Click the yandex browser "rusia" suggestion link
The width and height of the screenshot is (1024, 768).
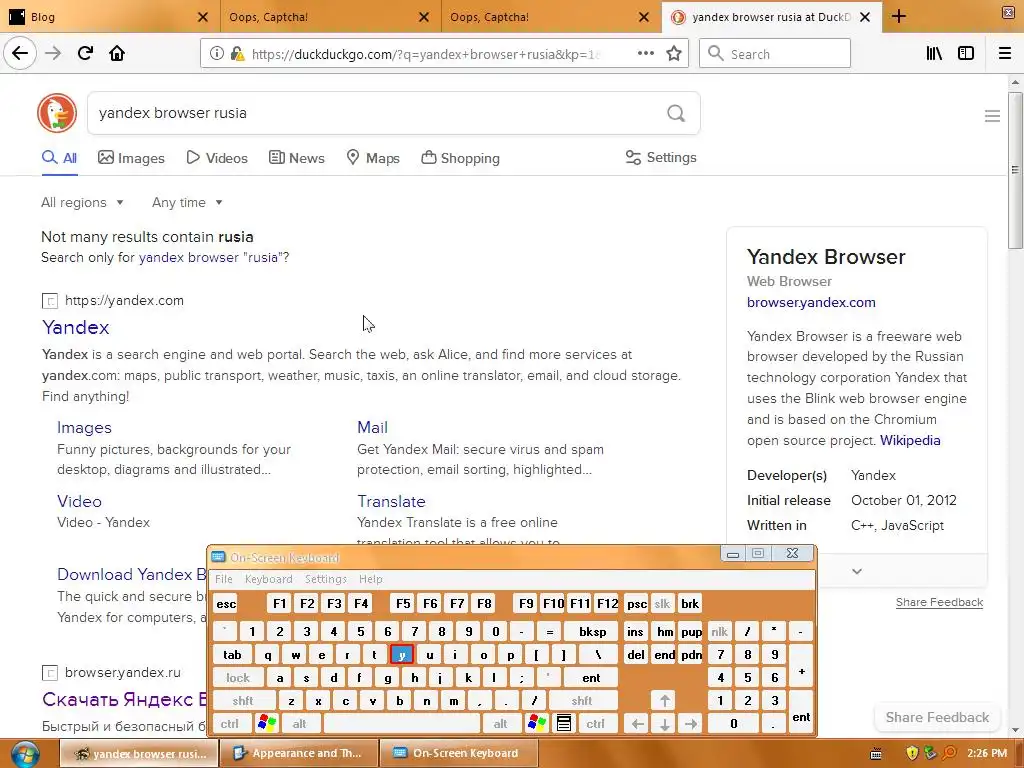point(214,257)
